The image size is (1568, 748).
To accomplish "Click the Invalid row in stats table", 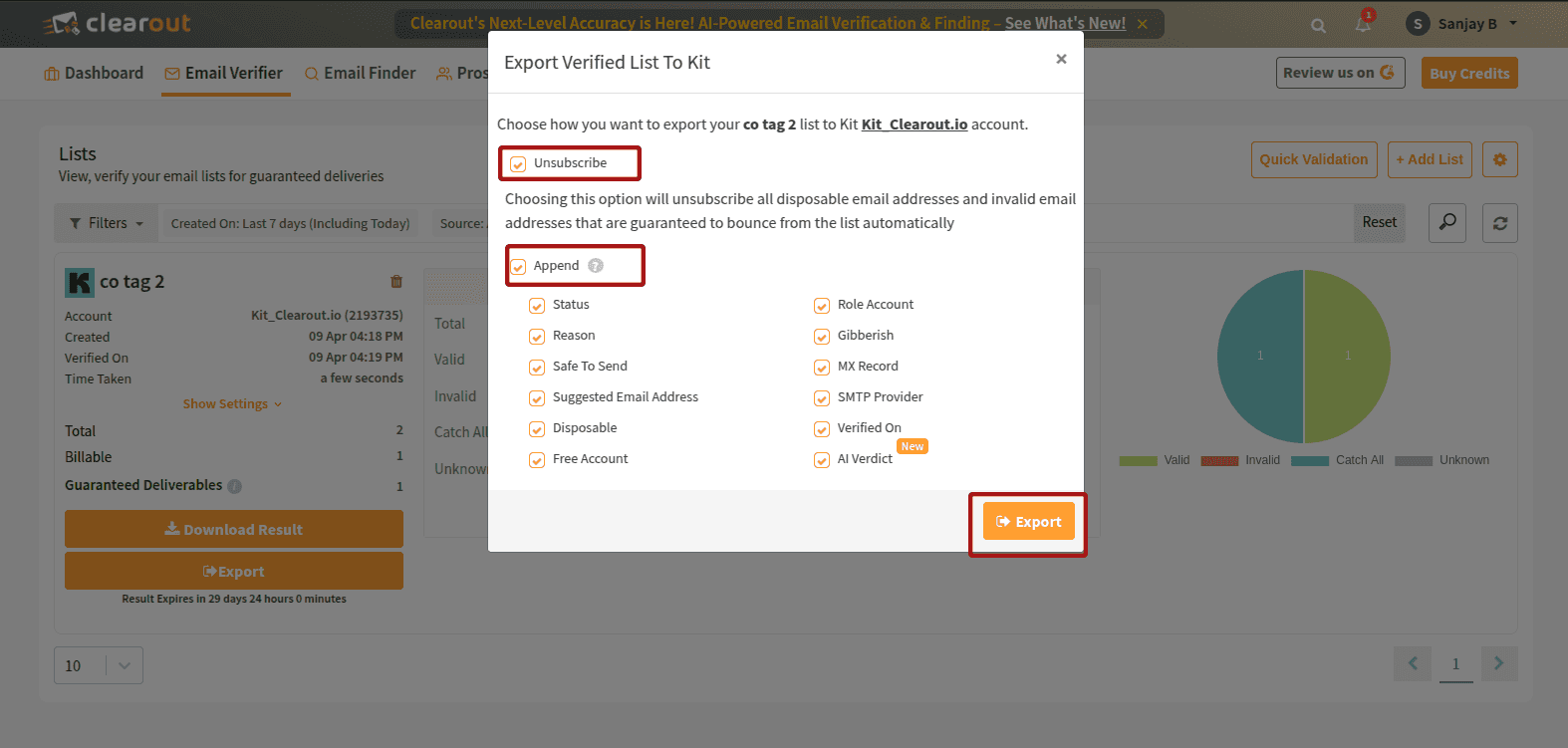I will pos(455,396).
